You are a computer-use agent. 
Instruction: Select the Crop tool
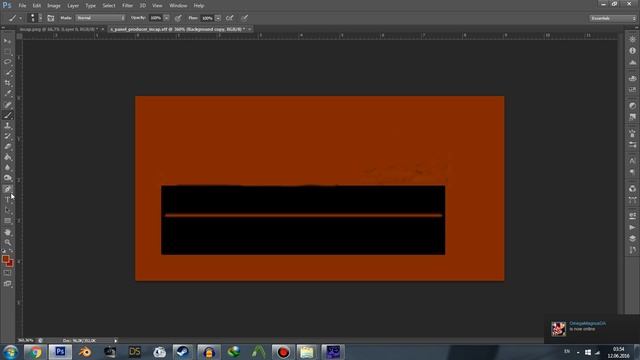point(7,83)
